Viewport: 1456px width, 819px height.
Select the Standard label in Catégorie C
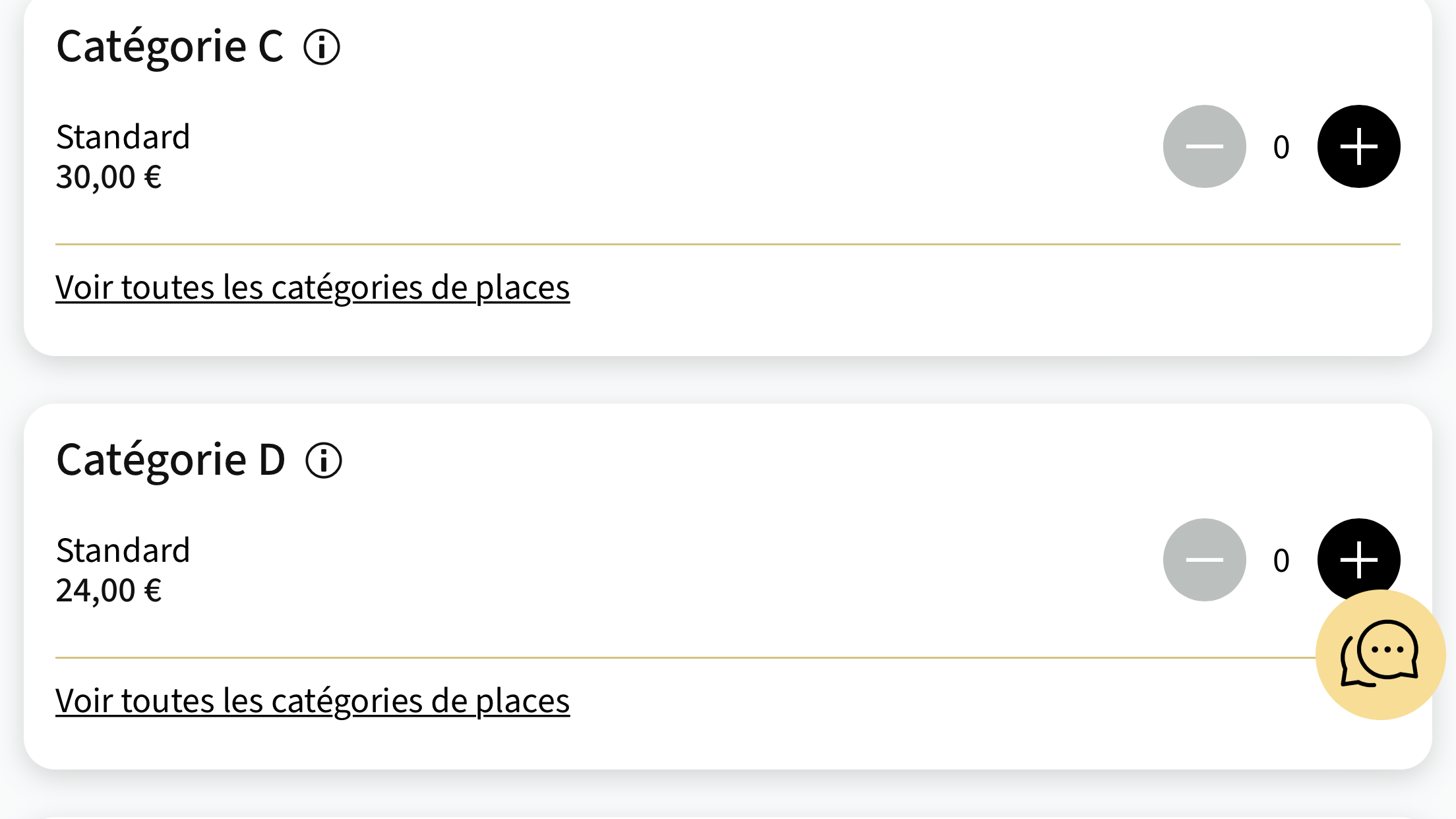click(x=123, y=137)
